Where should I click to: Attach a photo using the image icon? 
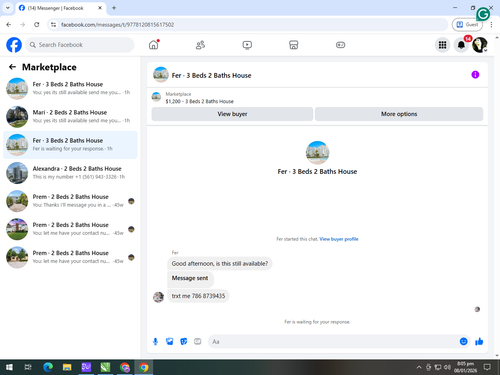tap(170, 341)
